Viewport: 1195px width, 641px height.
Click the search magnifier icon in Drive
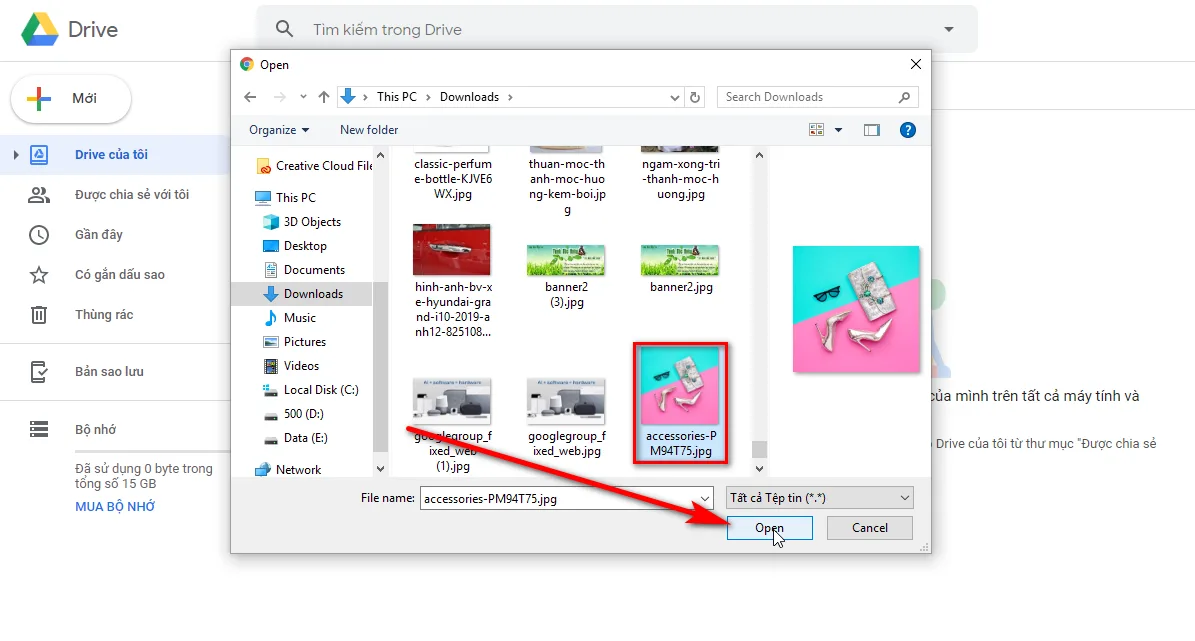(x=284, y=29)
